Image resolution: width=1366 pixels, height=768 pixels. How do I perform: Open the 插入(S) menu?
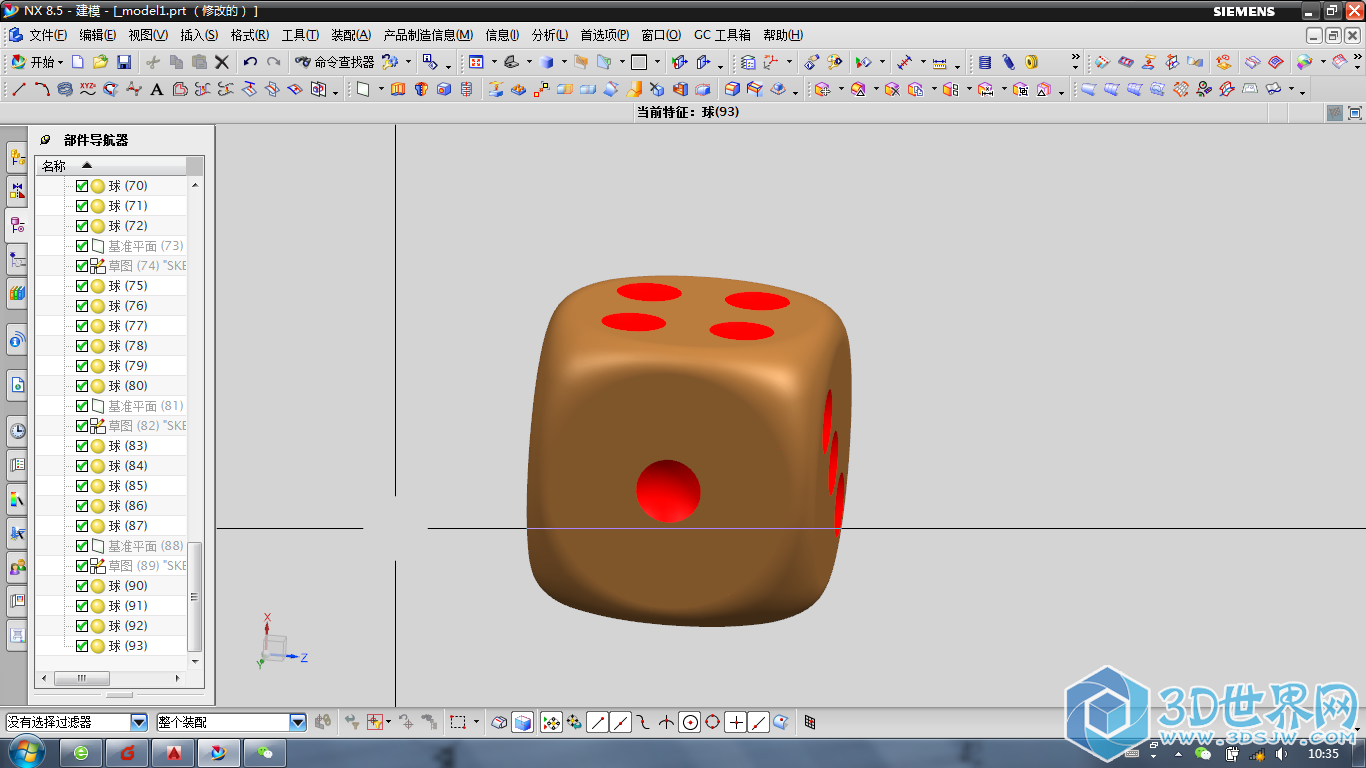pos(199,35)
